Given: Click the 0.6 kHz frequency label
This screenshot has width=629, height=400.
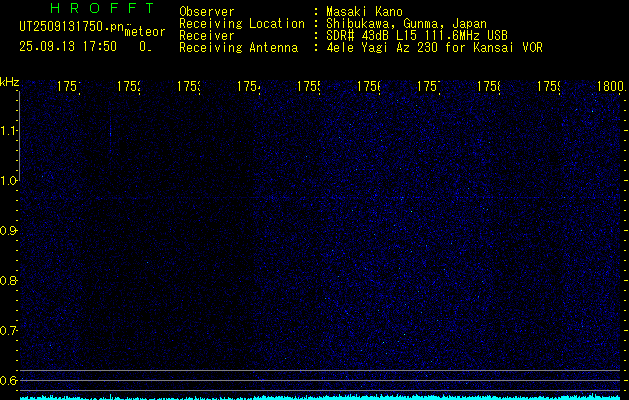Looking at the screenshot, I should (x=9, y=380).
